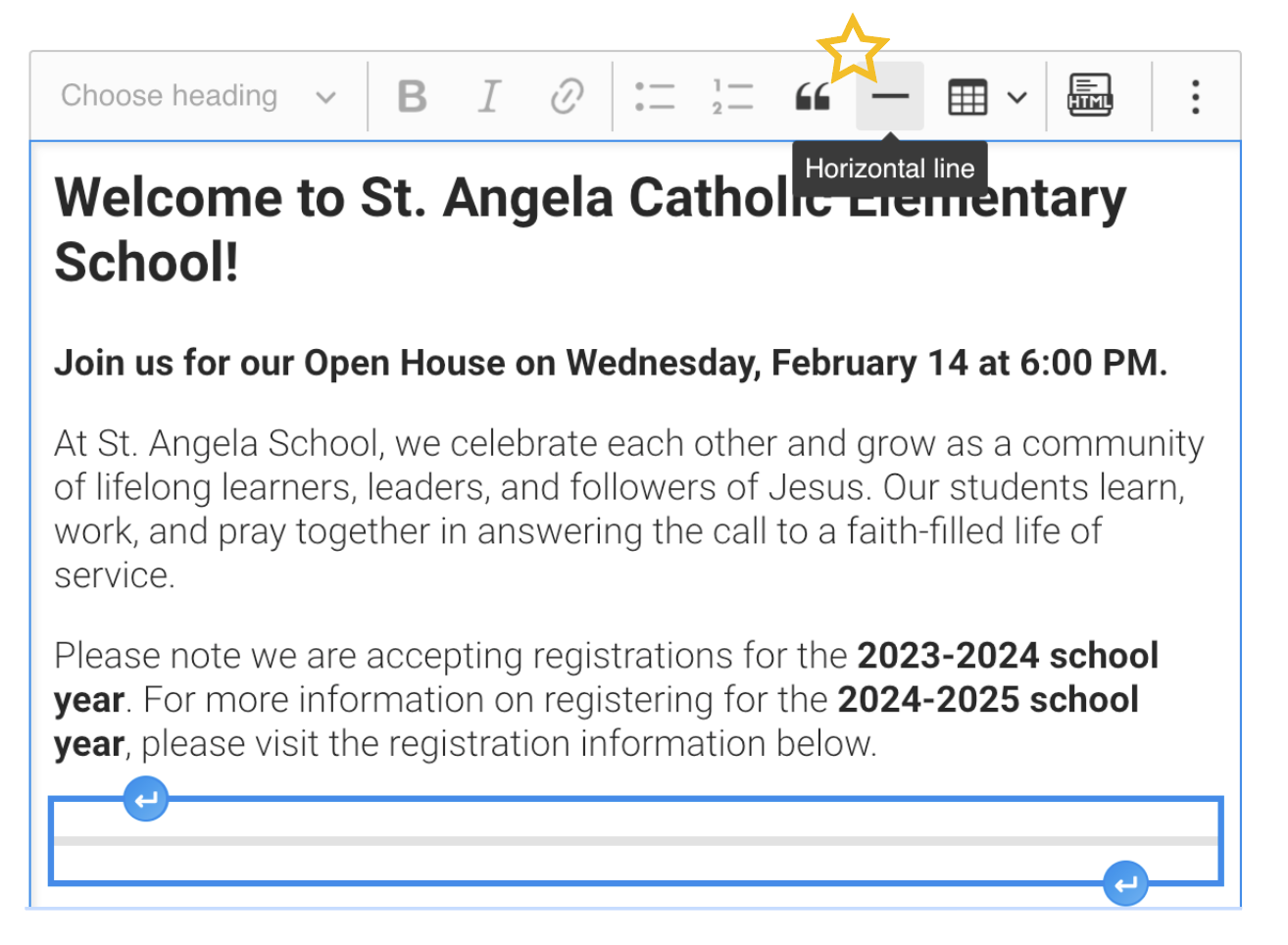Expand the table options dropdown arrow
Viewport: 1288px width, 945px height.
[1017, 97]
